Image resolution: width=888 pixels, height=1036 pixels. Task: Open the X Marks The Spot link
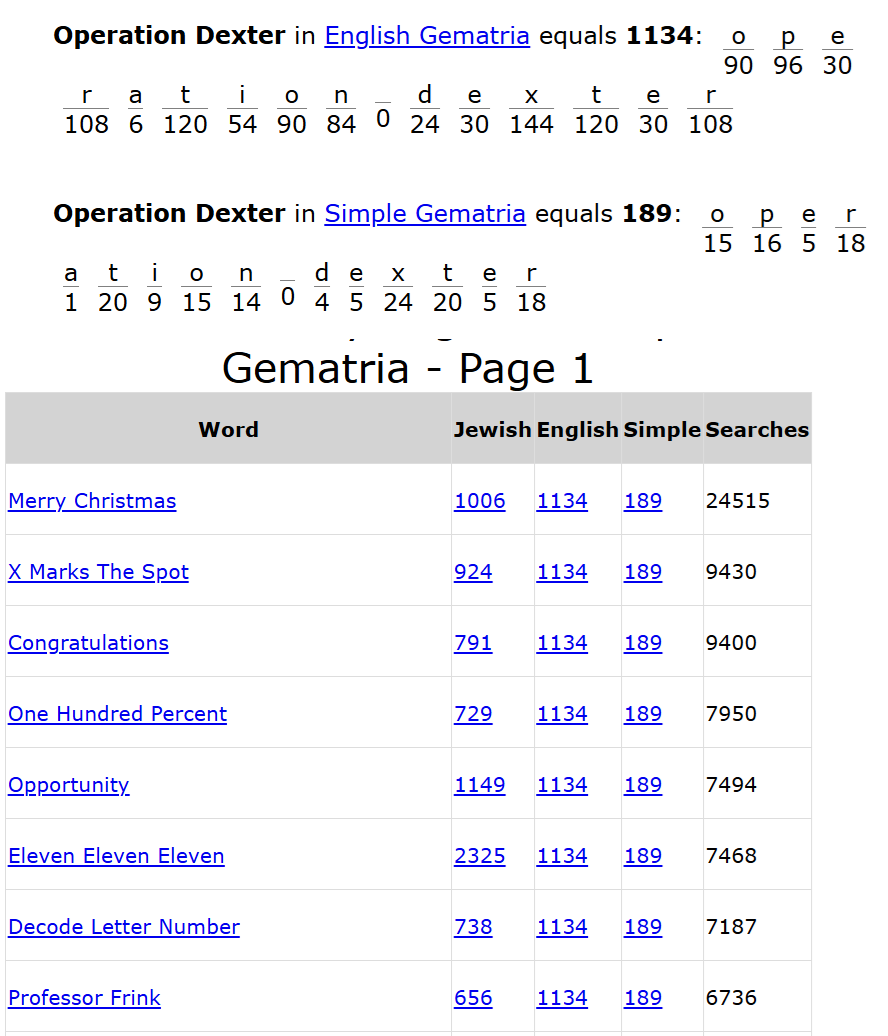pyautogui.click(x=98, y=572)
